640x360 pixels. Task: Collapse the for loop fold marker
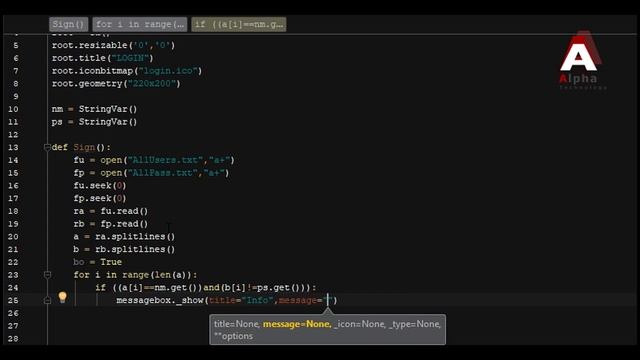(x=47, y=275)
